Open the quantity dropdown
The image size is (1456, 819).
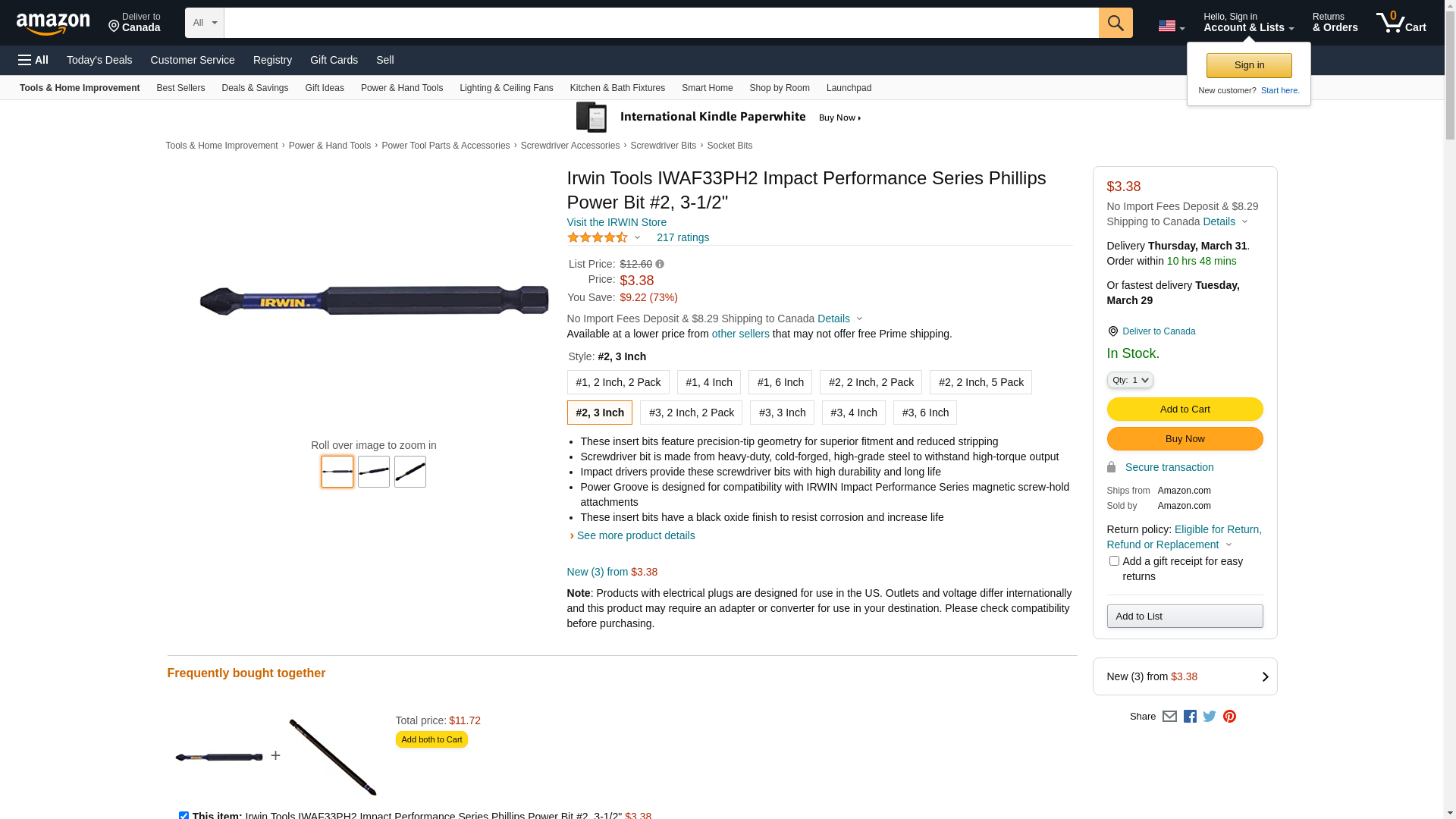(x=1129, y=380)
